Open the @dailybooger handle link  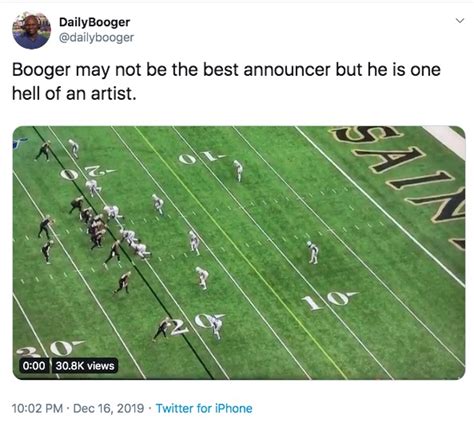(96, 38)
